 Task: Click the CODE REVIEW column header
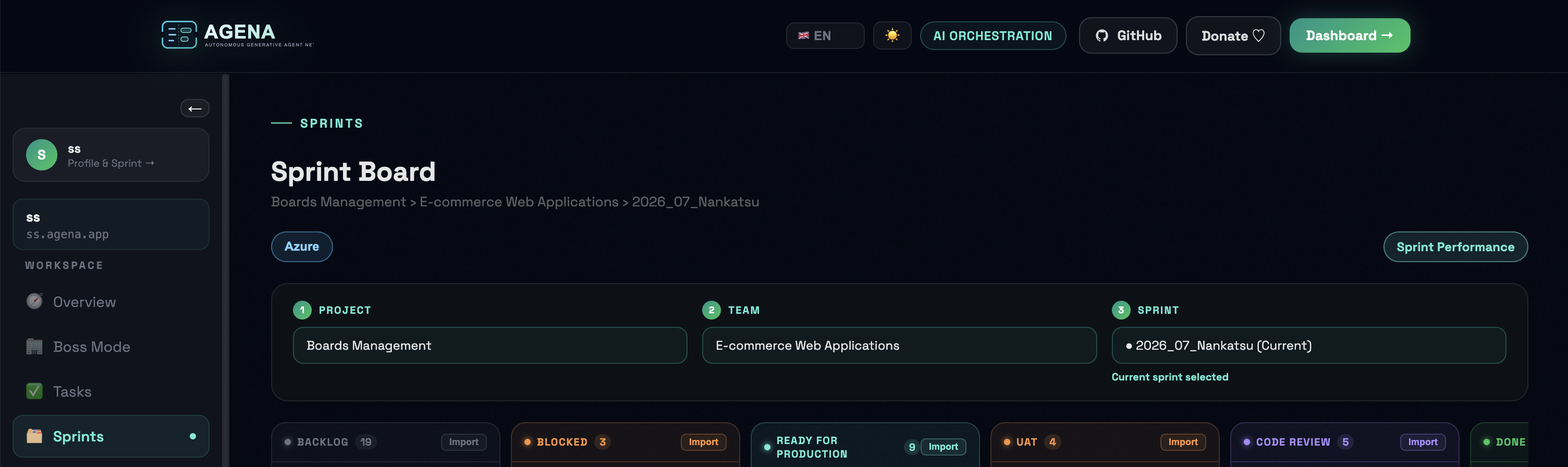1293,442
